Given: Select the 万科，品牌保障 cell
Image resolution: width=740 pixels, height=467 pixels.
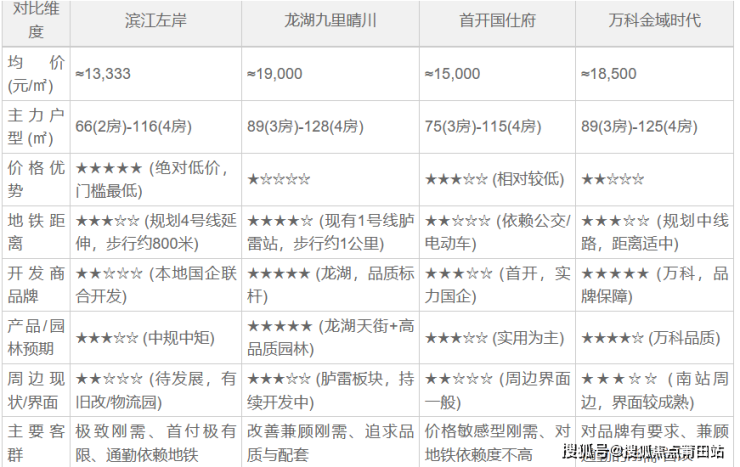Looking at the screenshot, I should (x=655, y=285).
